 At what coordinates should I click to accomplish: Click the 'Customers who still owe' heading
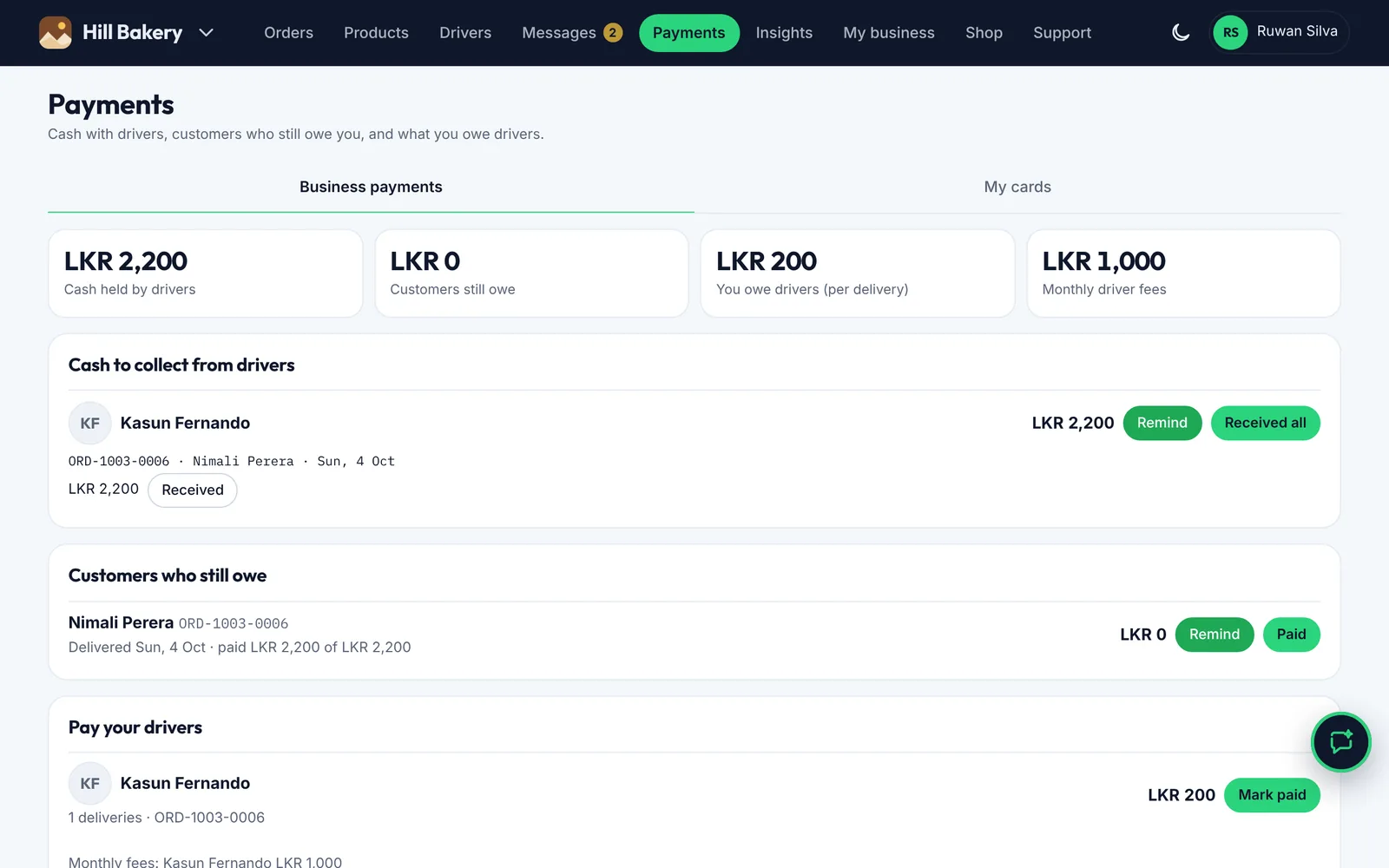(168, 576)
